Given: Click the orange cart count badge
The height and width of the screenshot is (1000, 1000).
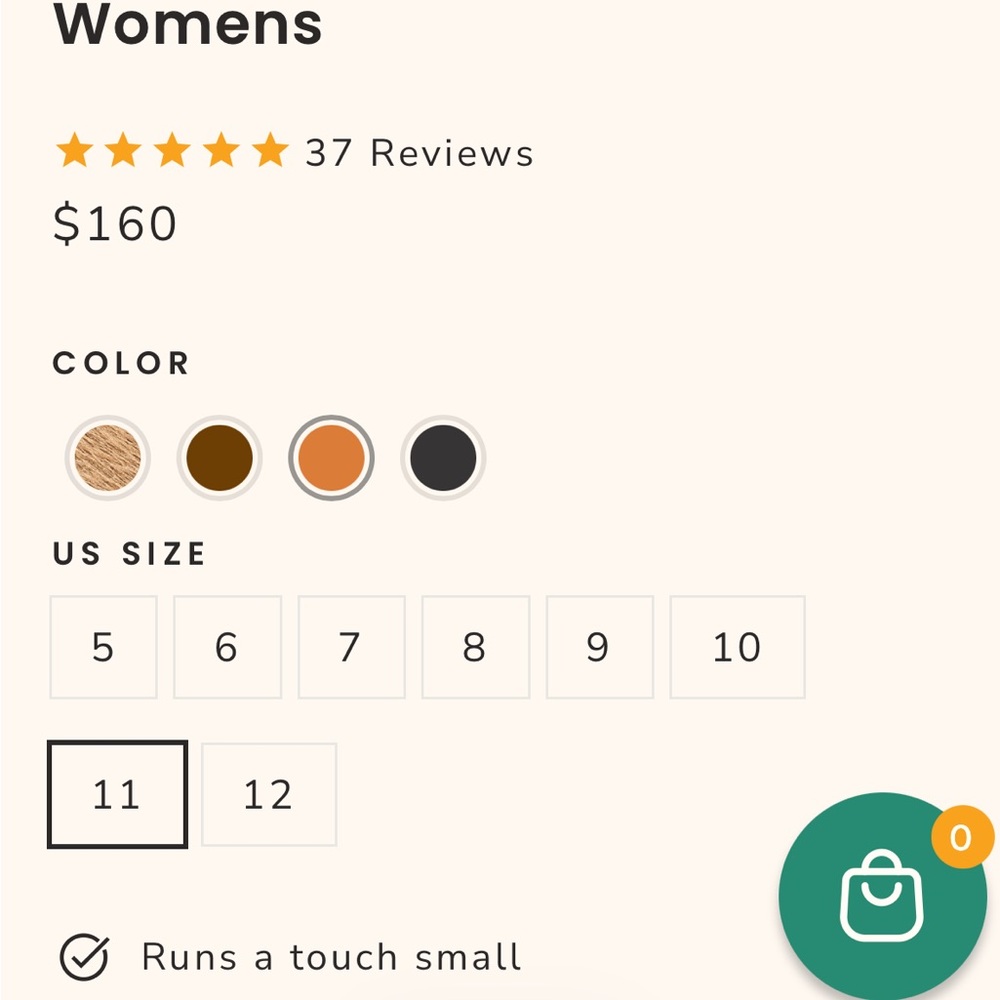Looking at the screenshot, I should pos(962,837).
